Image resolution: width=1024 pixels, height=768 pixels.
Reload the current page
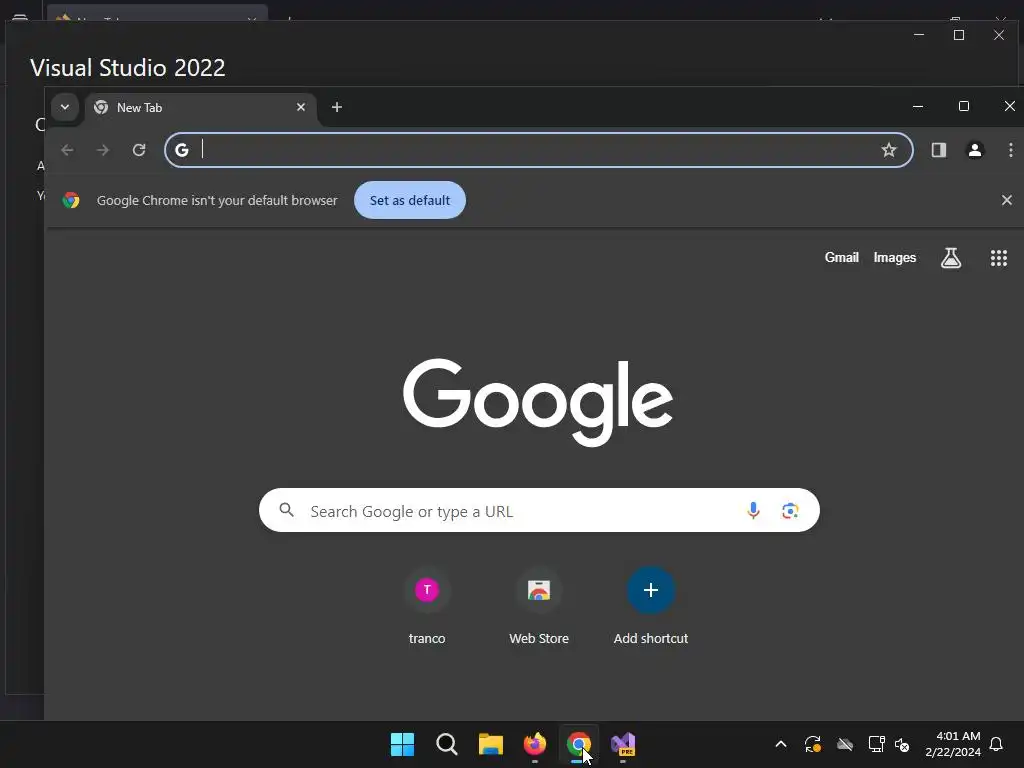click(x=138, y=150)
